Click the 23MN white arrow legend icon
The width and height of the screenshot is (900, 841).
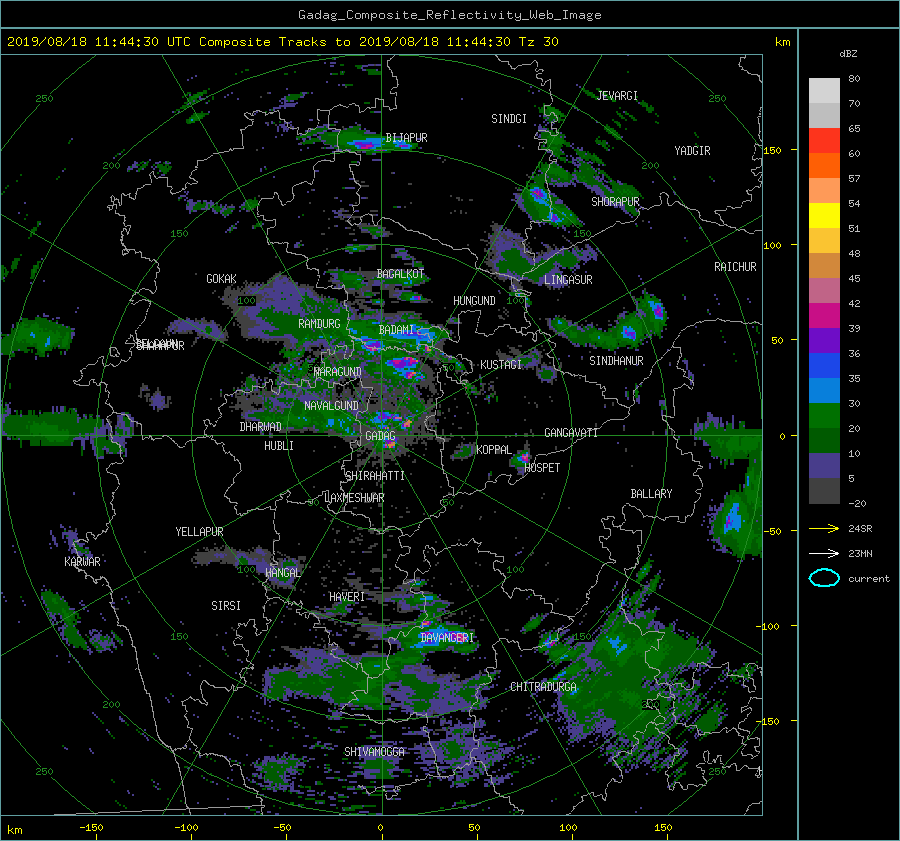pos(824,553)
